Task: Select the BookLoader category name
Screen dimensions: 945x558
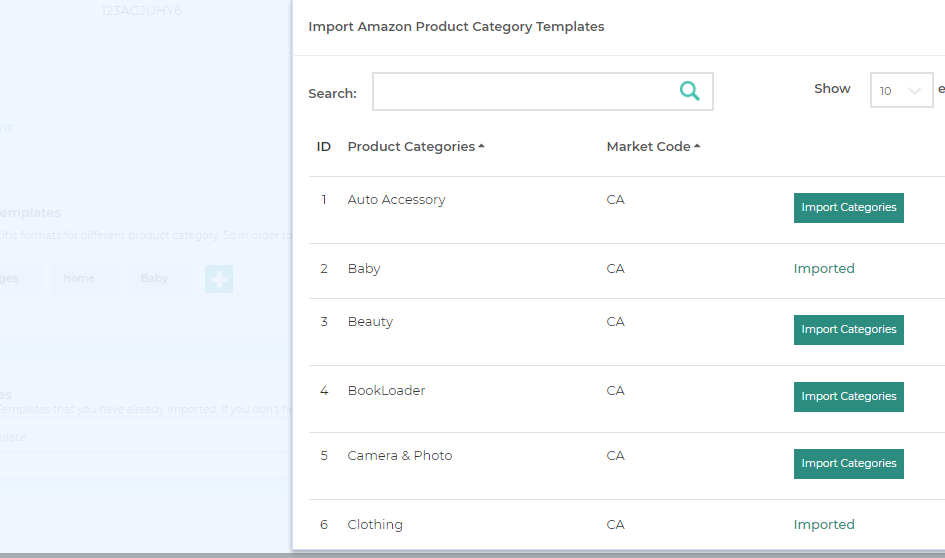Action: (x=386, y=390)
